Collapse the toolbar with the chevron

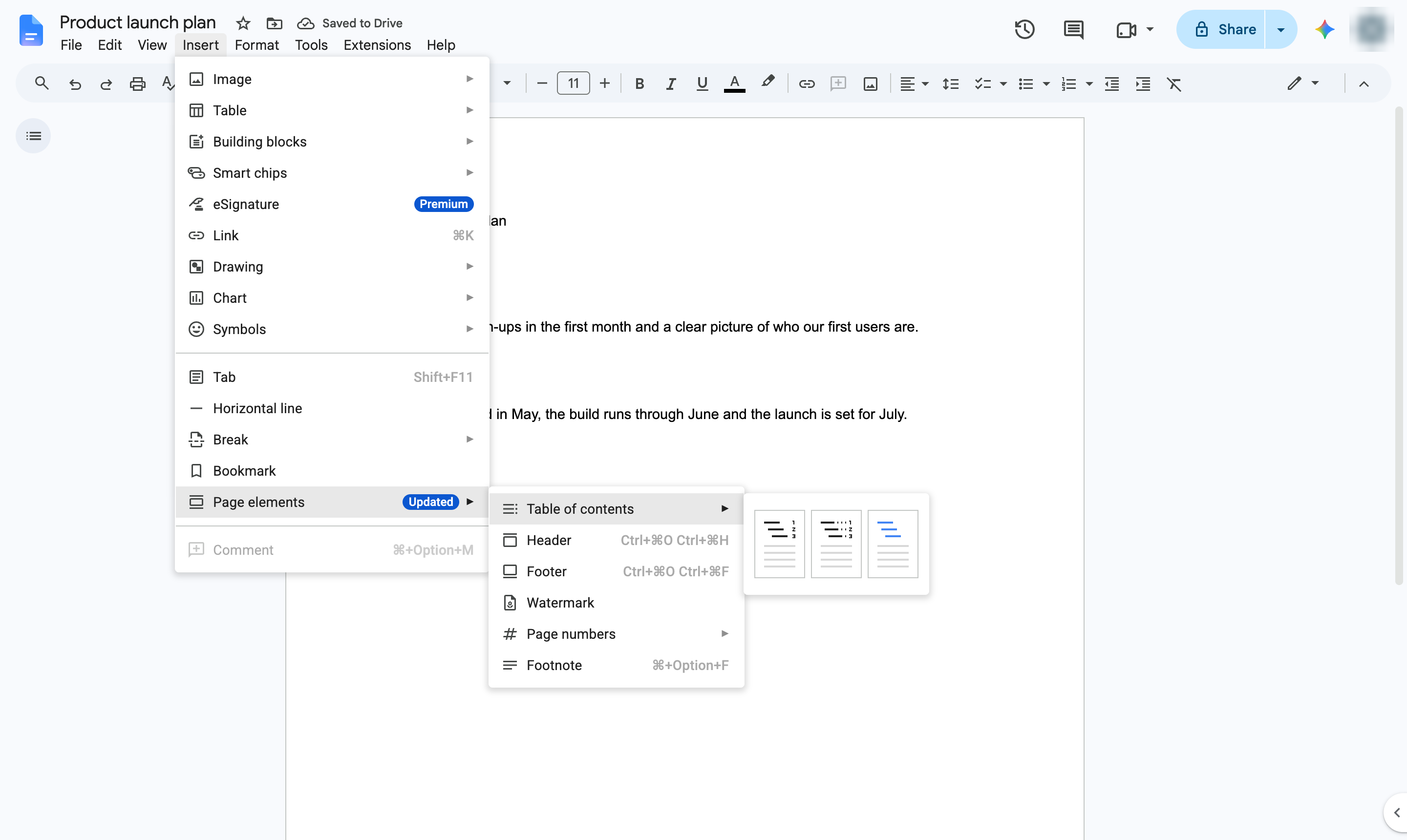(1364, 84)
